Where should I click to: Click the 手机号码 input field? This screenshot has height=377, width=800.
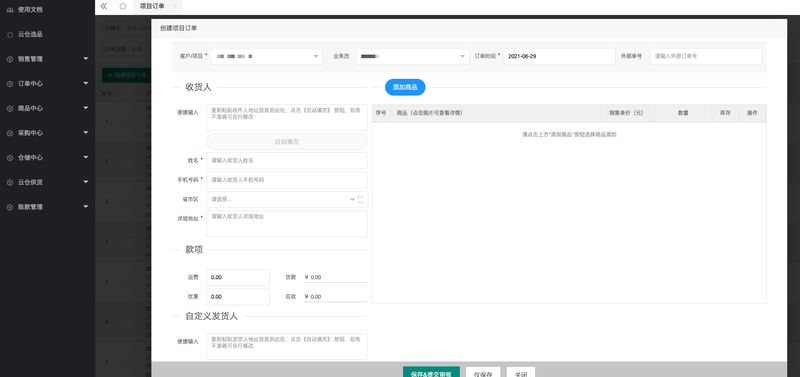pos(287,180)
